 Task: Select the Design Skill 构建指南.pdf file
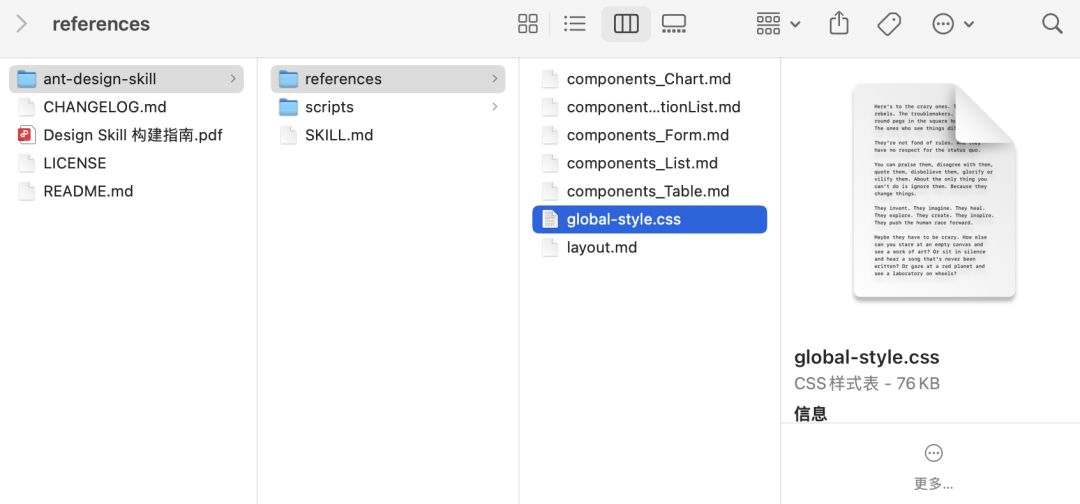pos(127,135)
